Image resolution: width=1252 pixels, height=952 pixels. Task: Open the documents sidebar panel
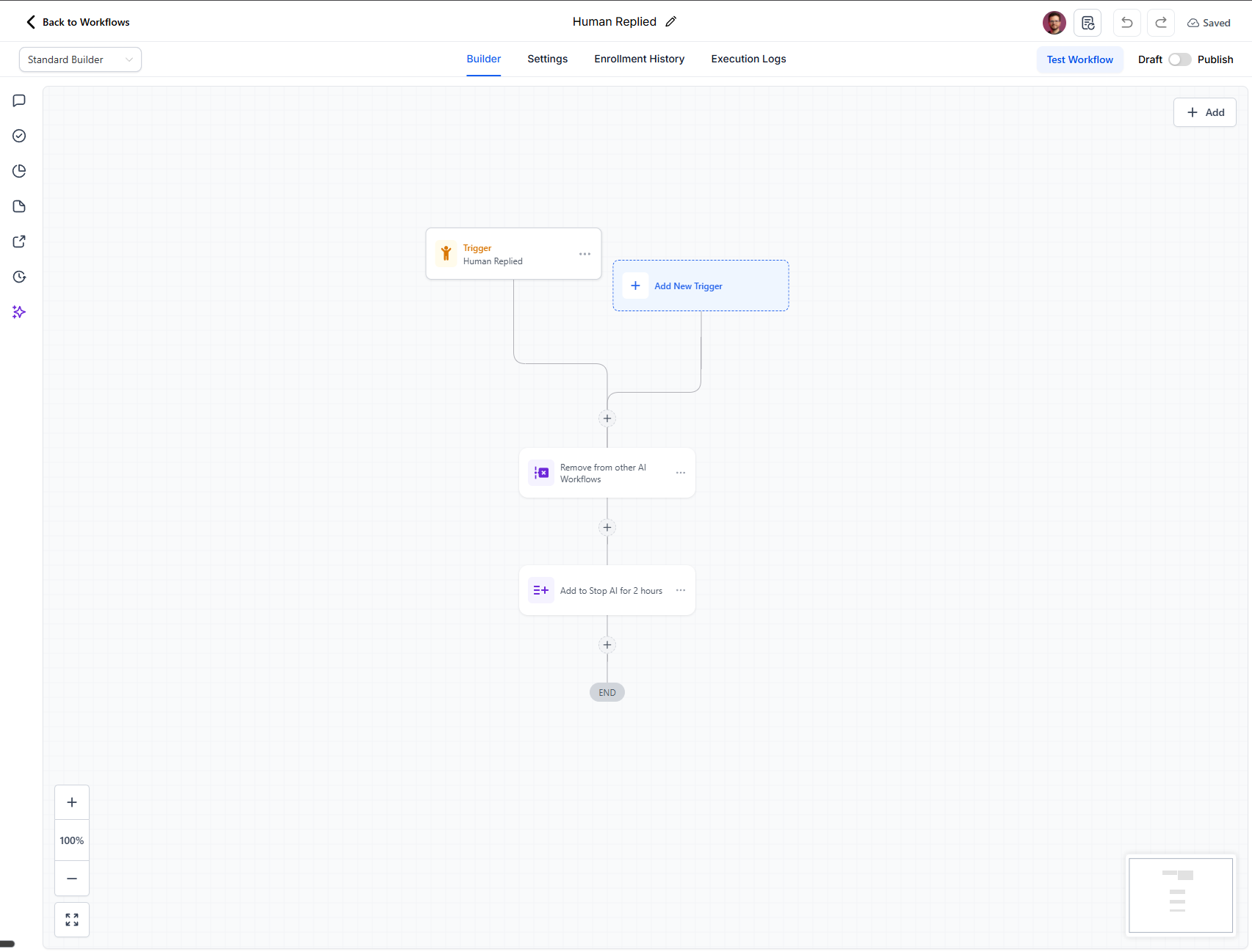18,206
